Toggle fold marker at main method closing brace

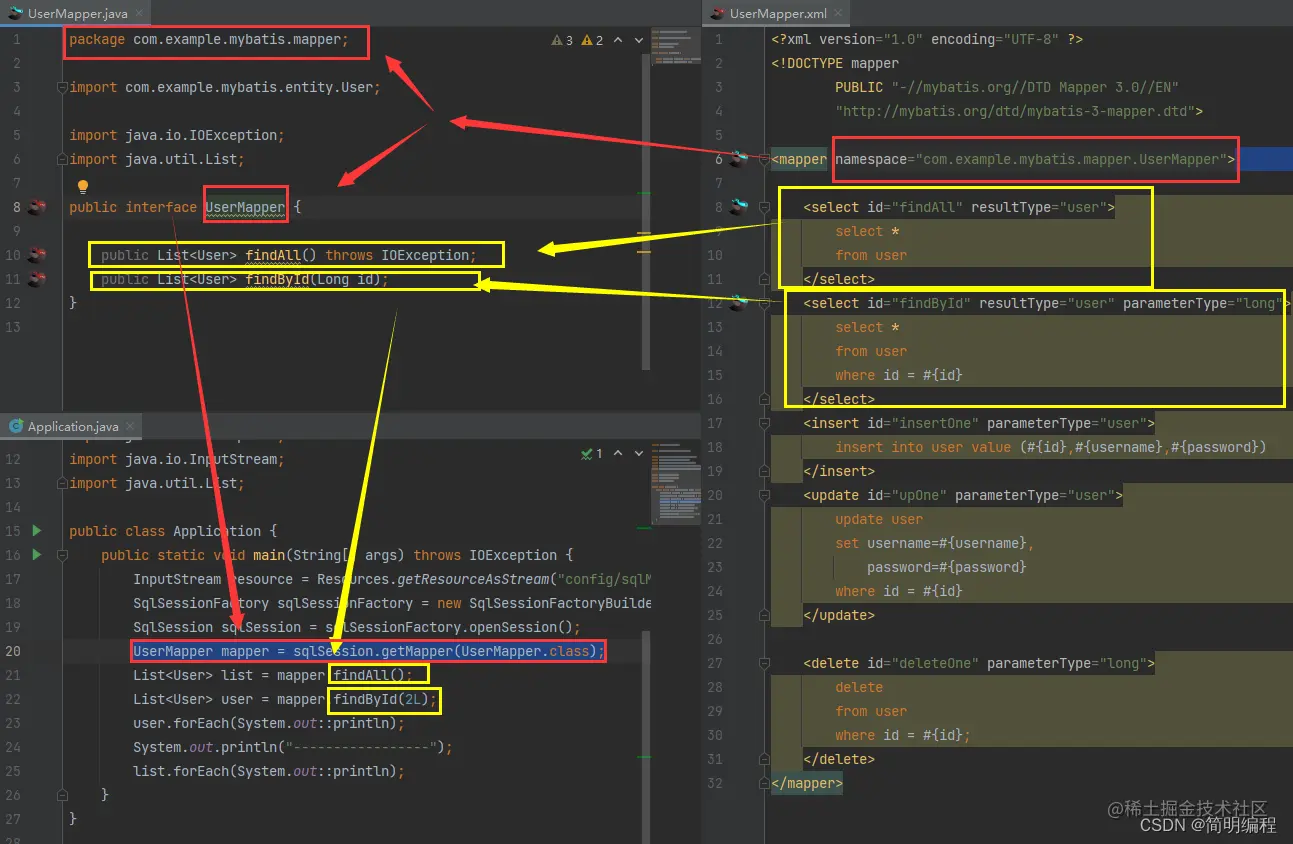click(62, 795)
